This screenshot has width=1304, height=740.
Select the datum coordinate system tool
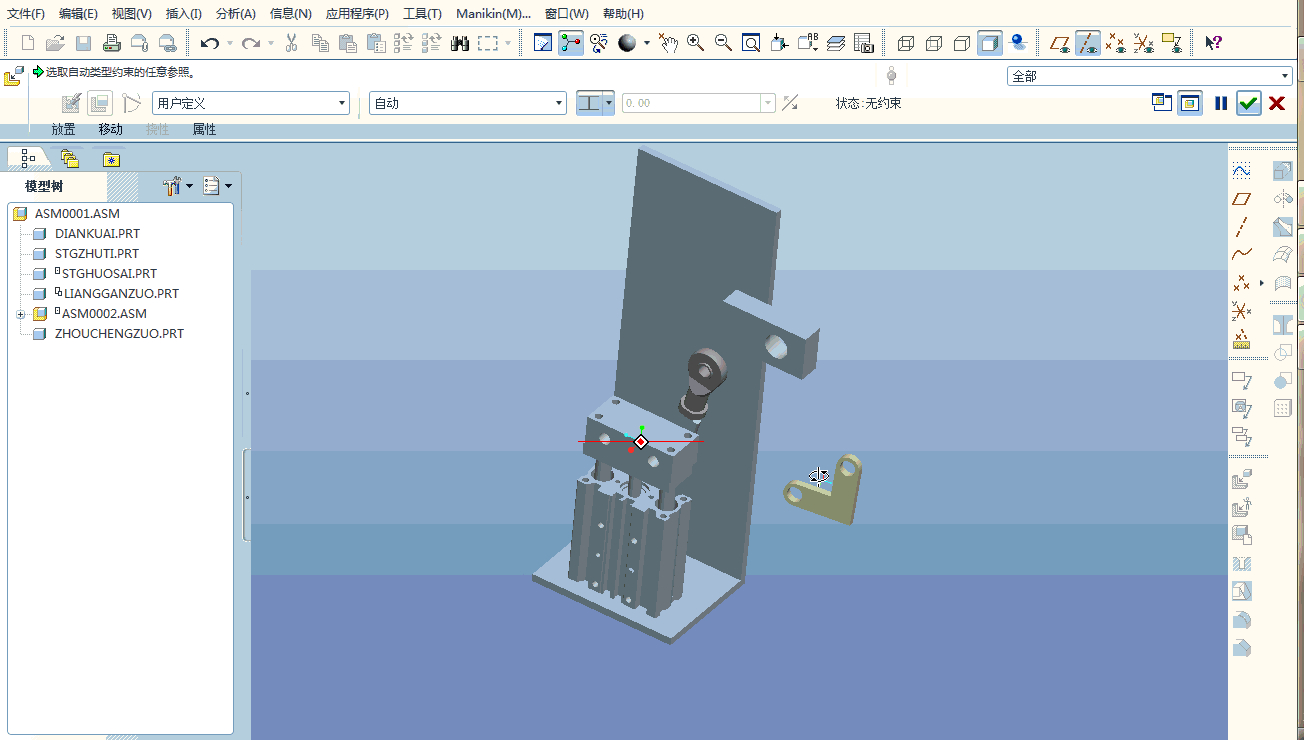pos(1242,311)
